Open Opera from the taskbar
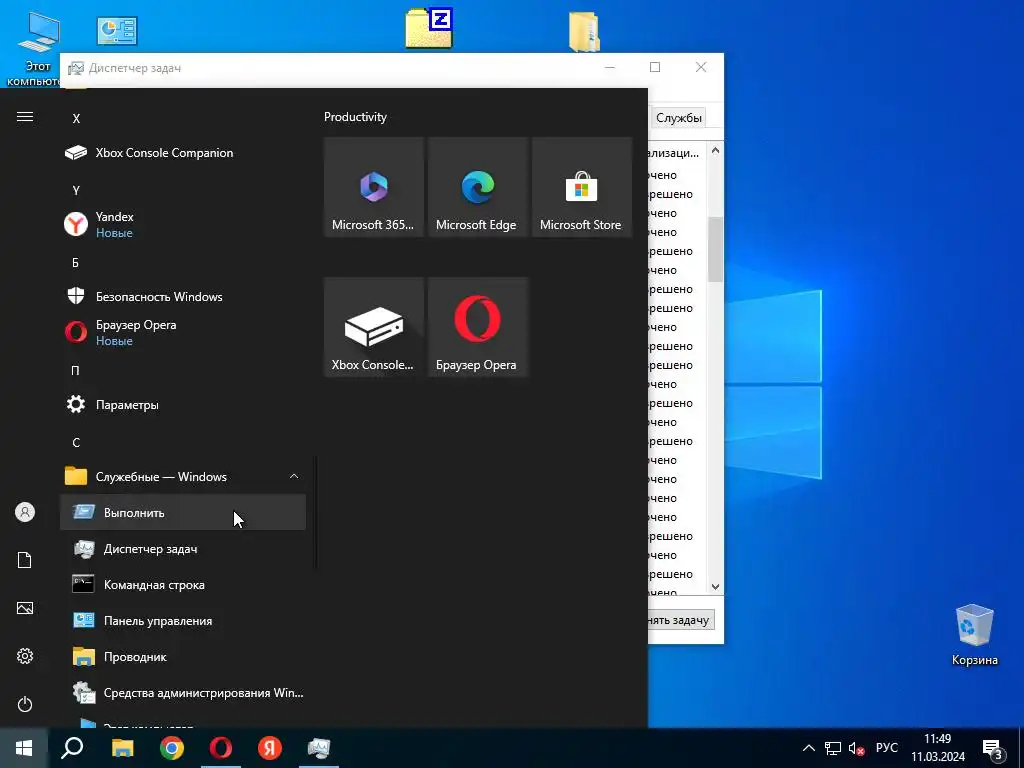 (x=221, y=748)
